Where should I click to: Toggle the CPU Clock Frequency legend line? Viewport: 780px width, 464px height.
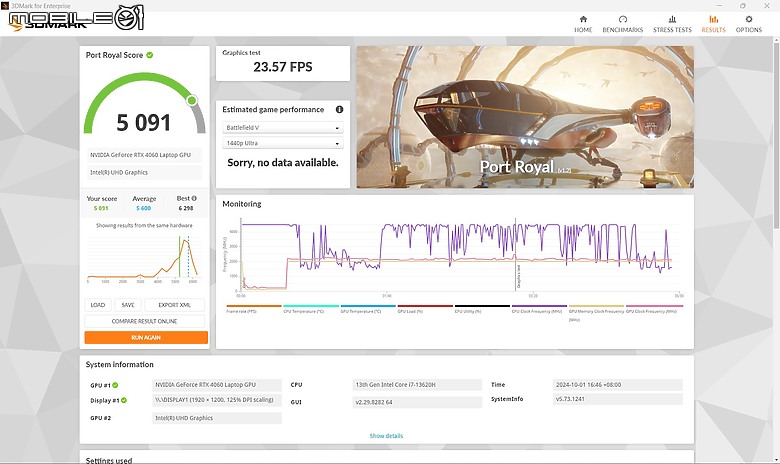point(539,306)
